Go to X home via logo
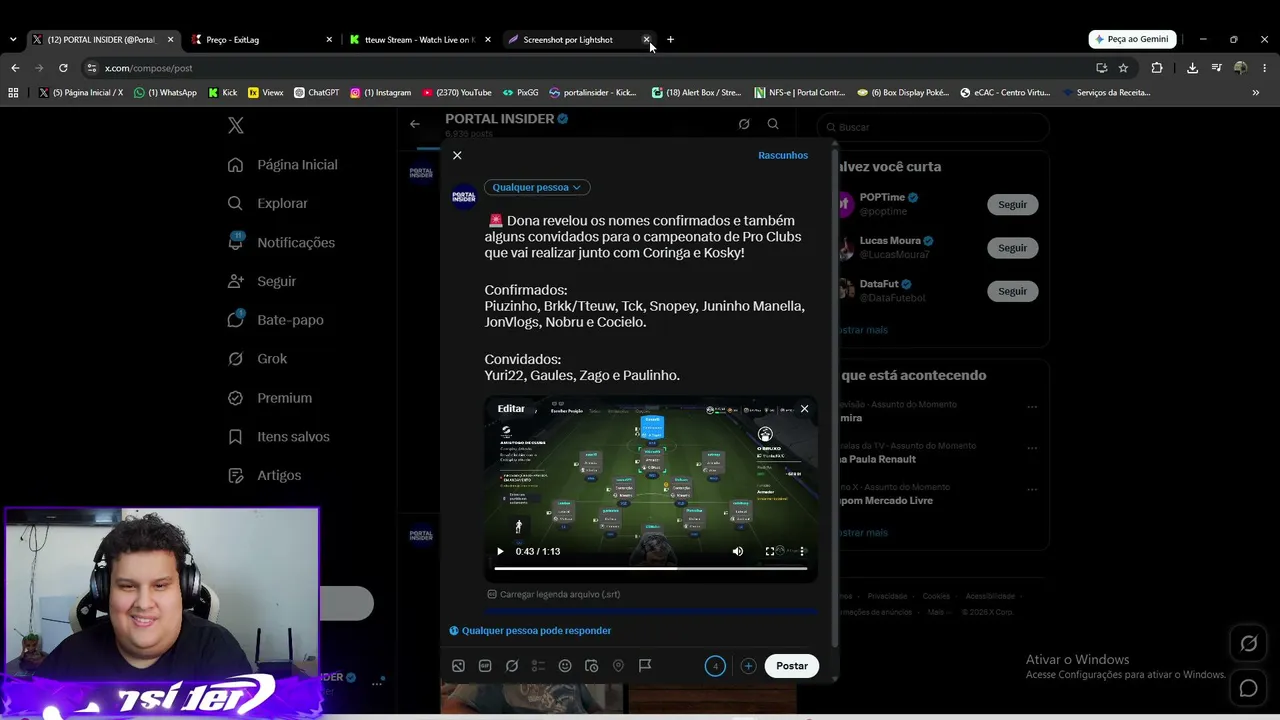 236,125
